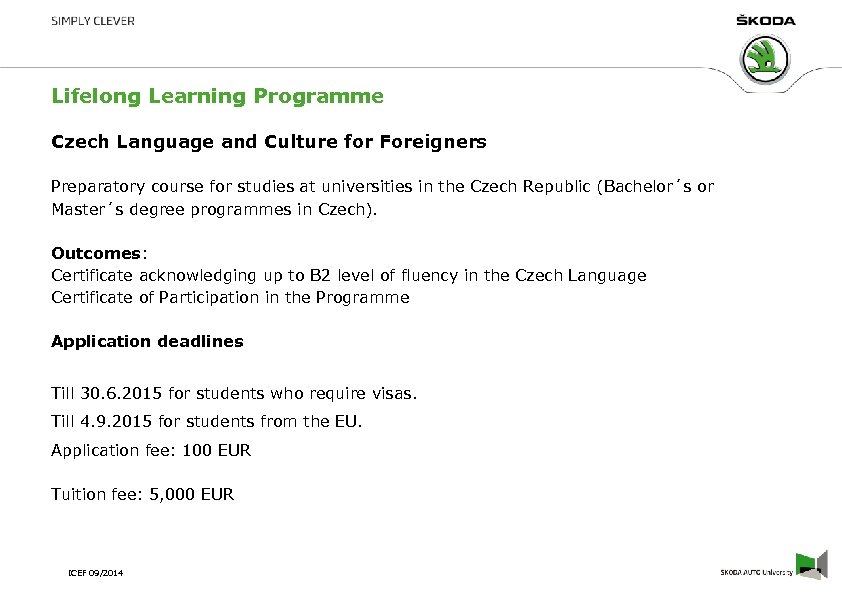Click the Application fee: 100 EUR line
842x595 pixels.
pyautogui.click(x=151, y=450)
